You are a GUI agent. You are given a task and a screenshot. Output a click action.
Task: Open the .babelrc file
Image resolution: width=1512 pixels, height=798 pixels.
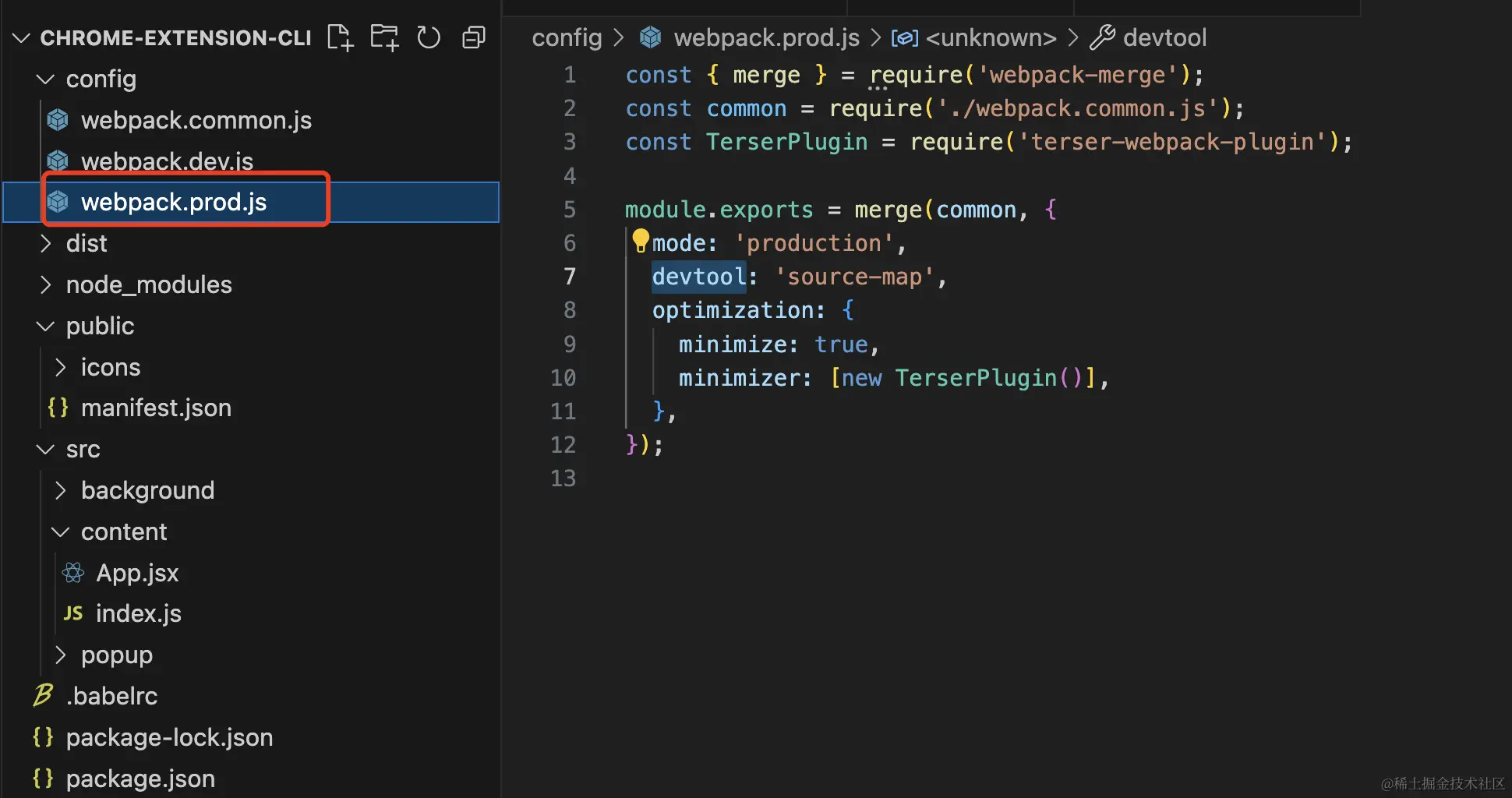(111, 695)
